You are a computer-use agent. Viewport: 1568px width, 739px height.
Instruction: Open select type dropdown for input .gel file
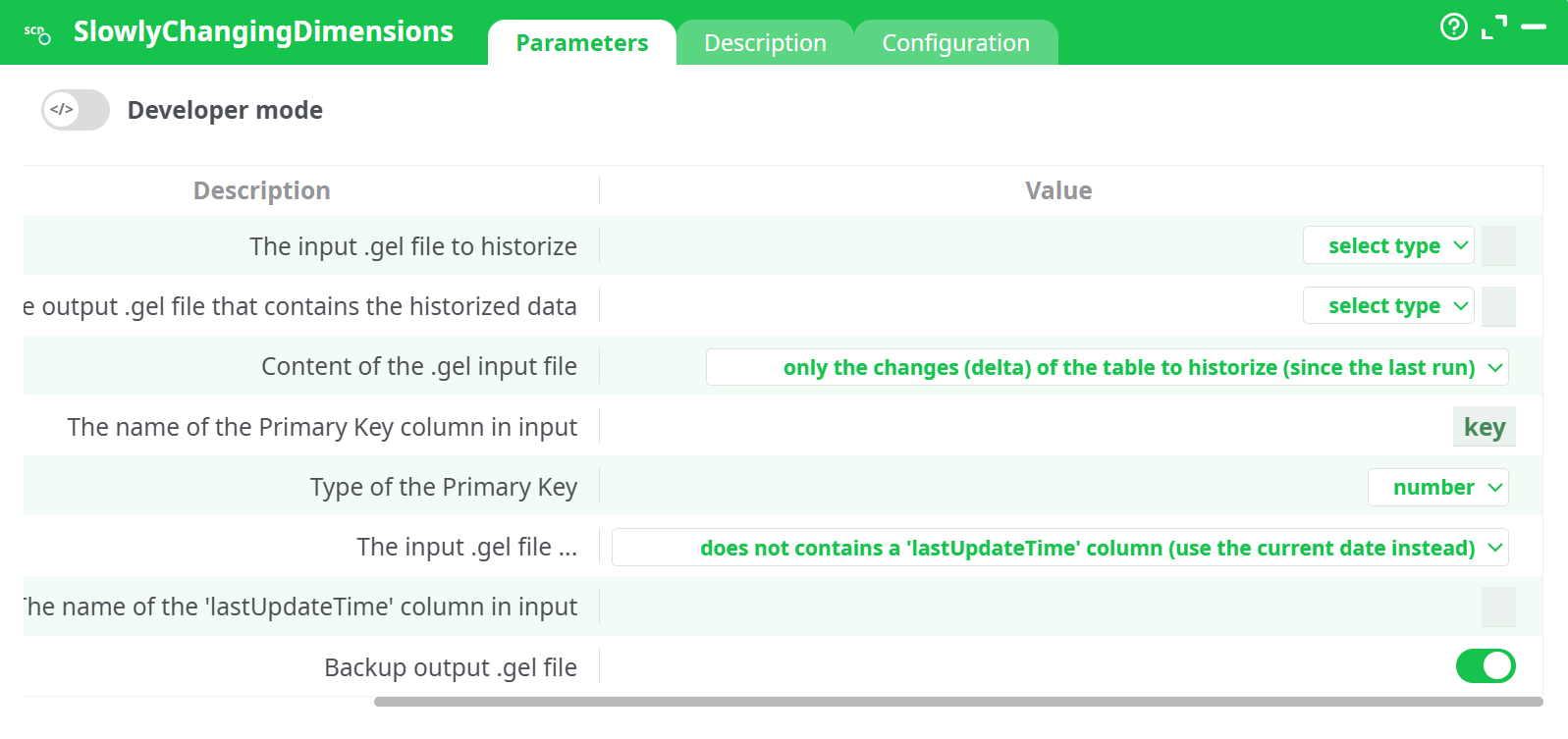coord(1388,245)
